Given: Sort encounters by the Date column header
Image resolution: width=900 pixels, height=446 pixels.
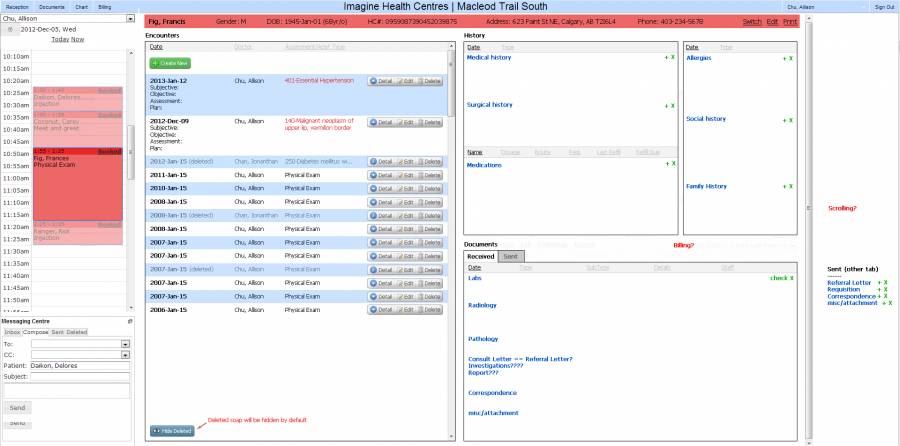Looking at the screenshot, I should [156, 46].
